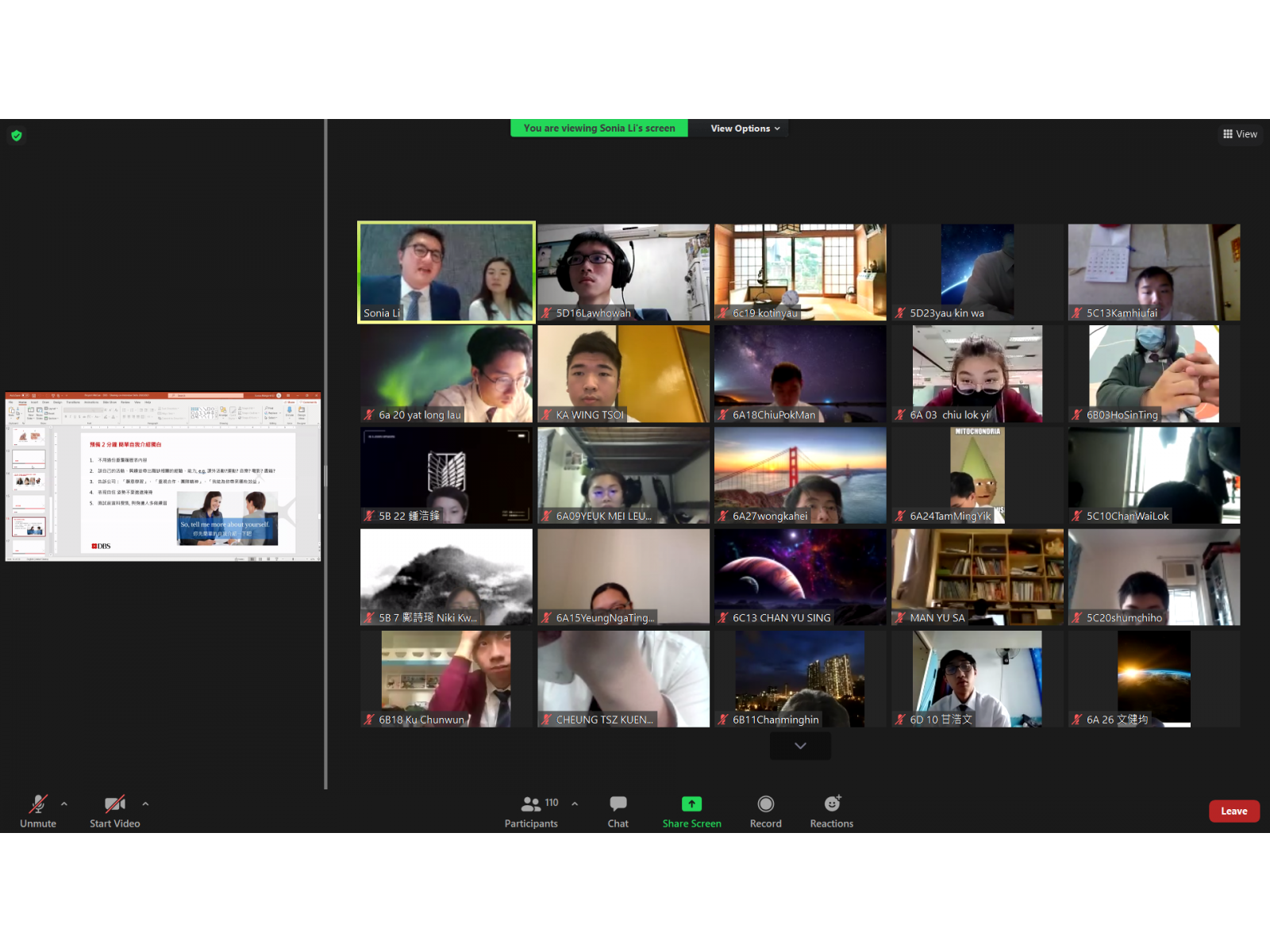Screen dimensions: 1270x952
Task: Open the View layout grid icon
Action: [x=1239, y=134]
